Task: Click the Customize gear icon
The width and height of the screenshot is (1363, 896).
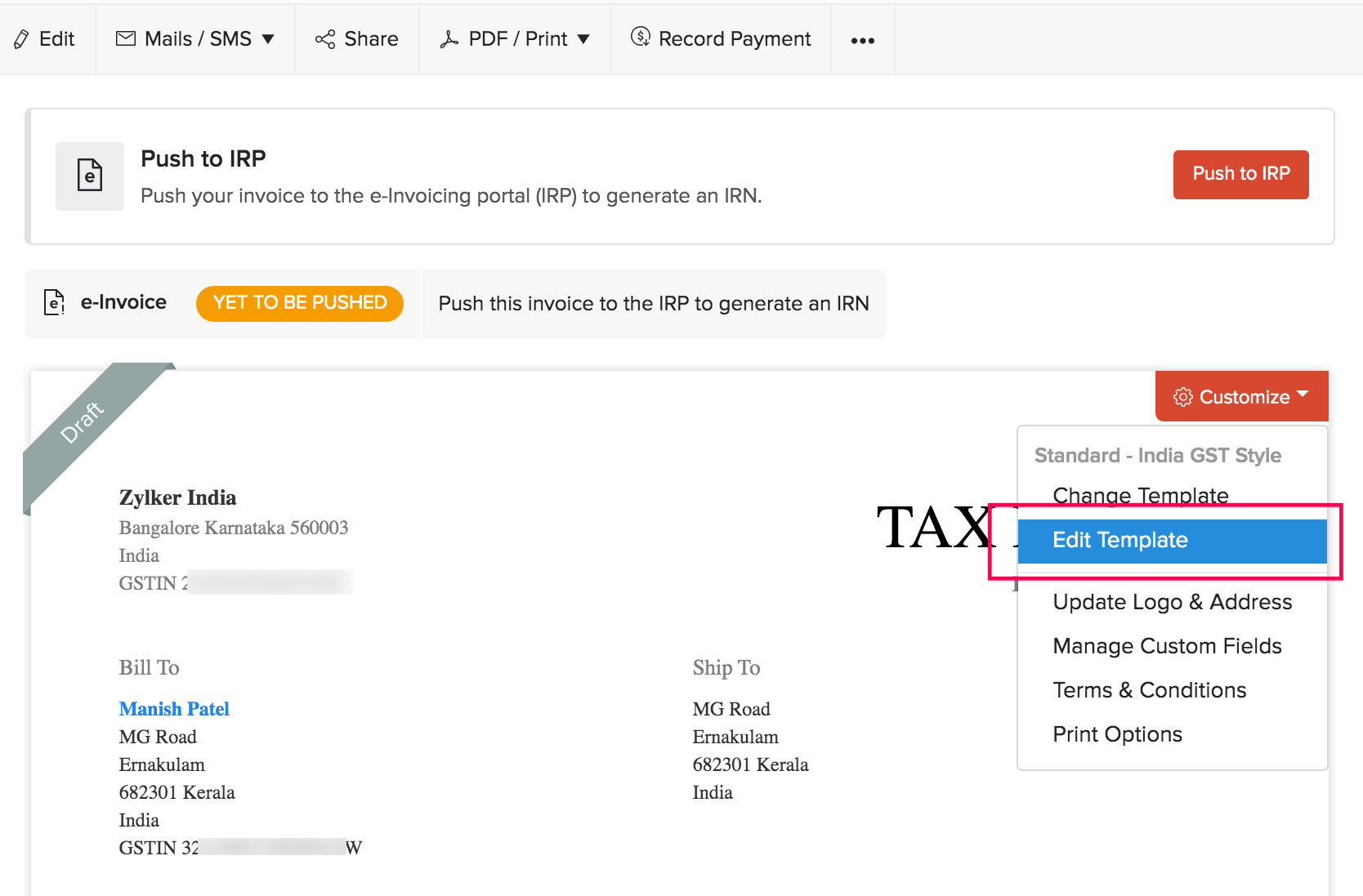Action: point(1182,397)
